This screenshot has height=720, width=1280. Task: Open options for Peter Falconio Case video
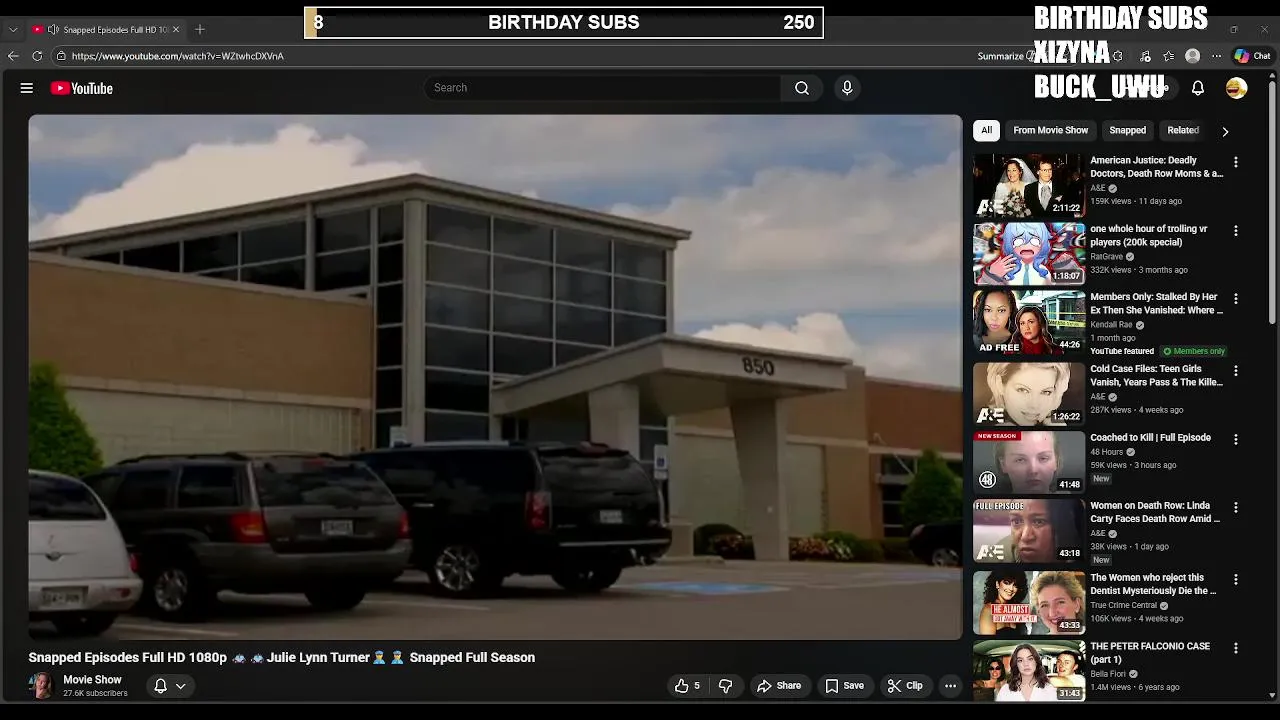click(1236, 649)
